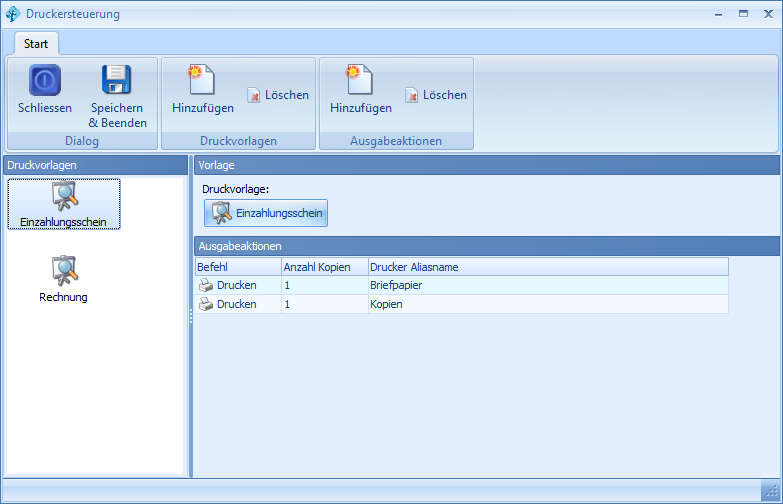This screenshot has width=783, height=504.
Task: Click Speichern & Beenden floppy disk icon
Action: (117, 81)
